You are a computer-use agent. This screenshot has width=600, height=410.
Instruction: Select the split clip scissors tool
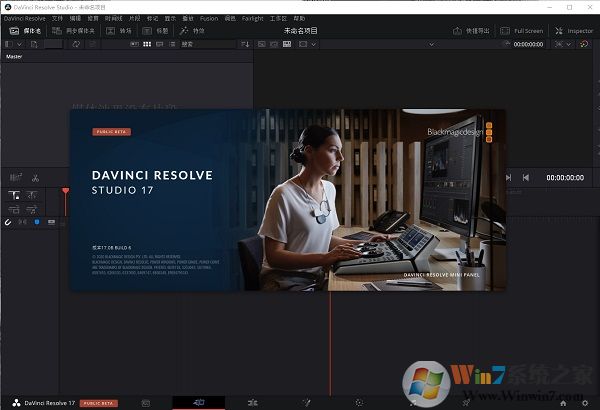click(x=34, y=178)
